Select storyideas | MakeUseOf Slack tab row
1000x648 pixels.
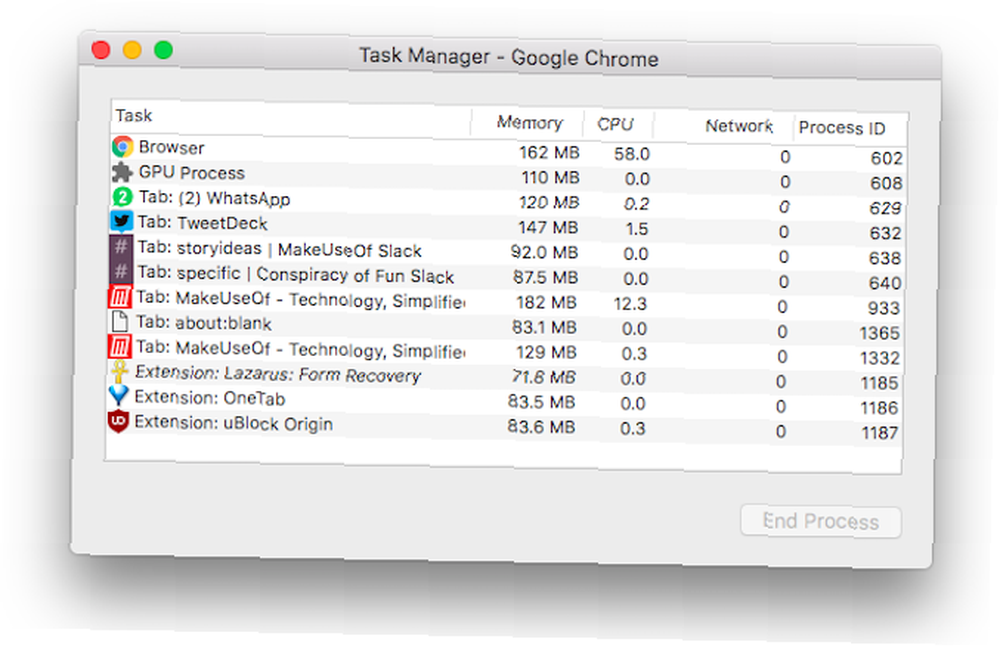[506, 252]
